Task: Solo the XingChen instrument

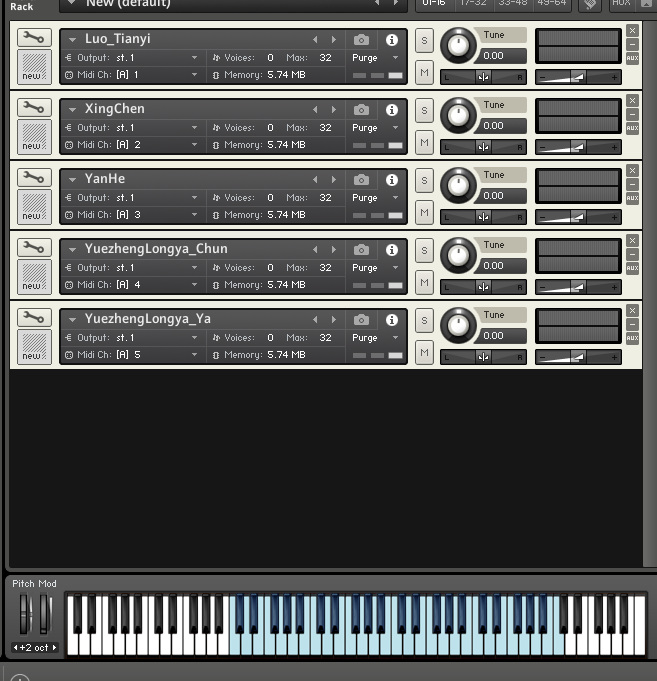Action: click(424, 110)
